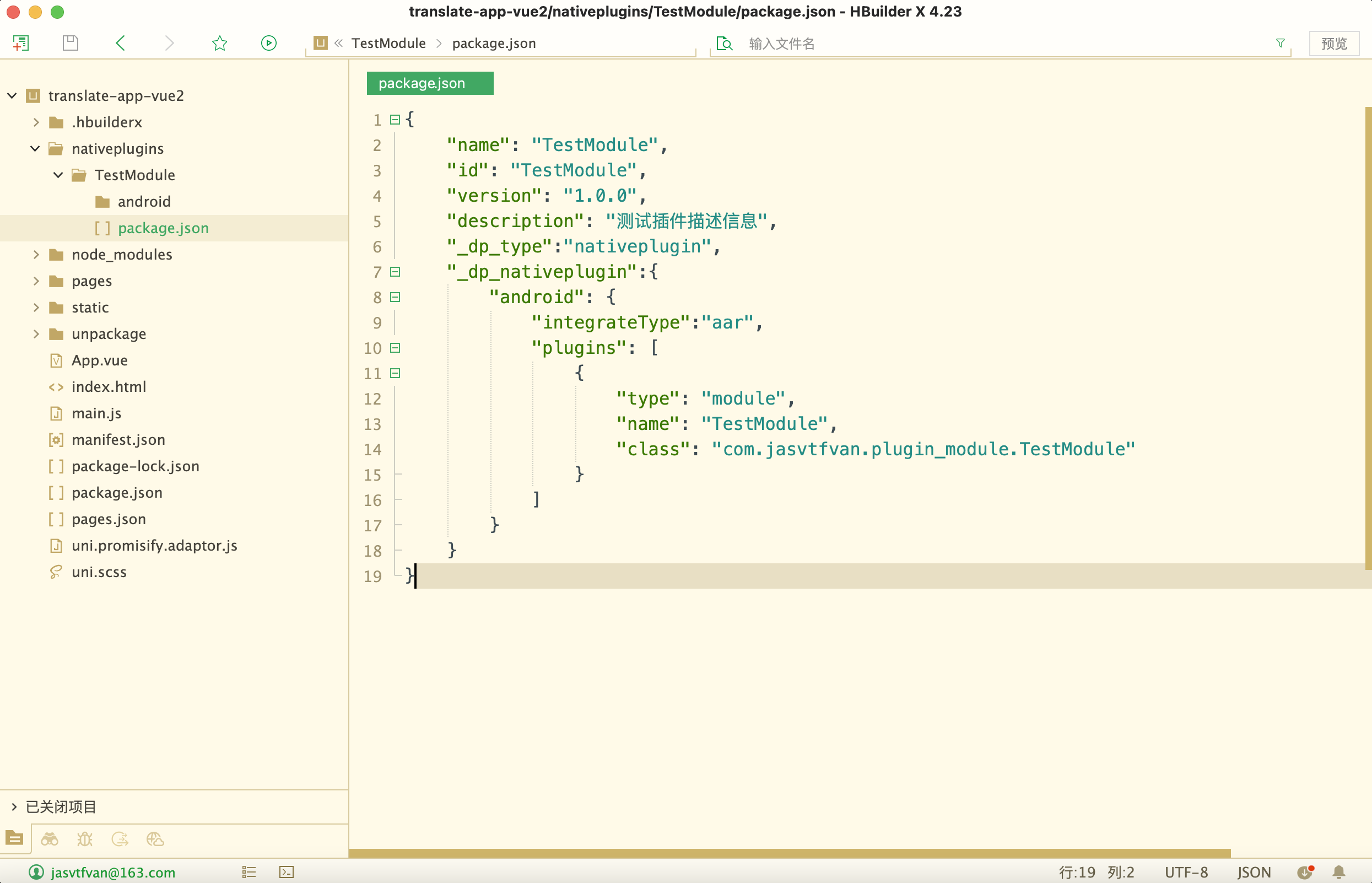Click the file search icon
The width and height of the screenshot is (1372, 883).
pos(725,43)
